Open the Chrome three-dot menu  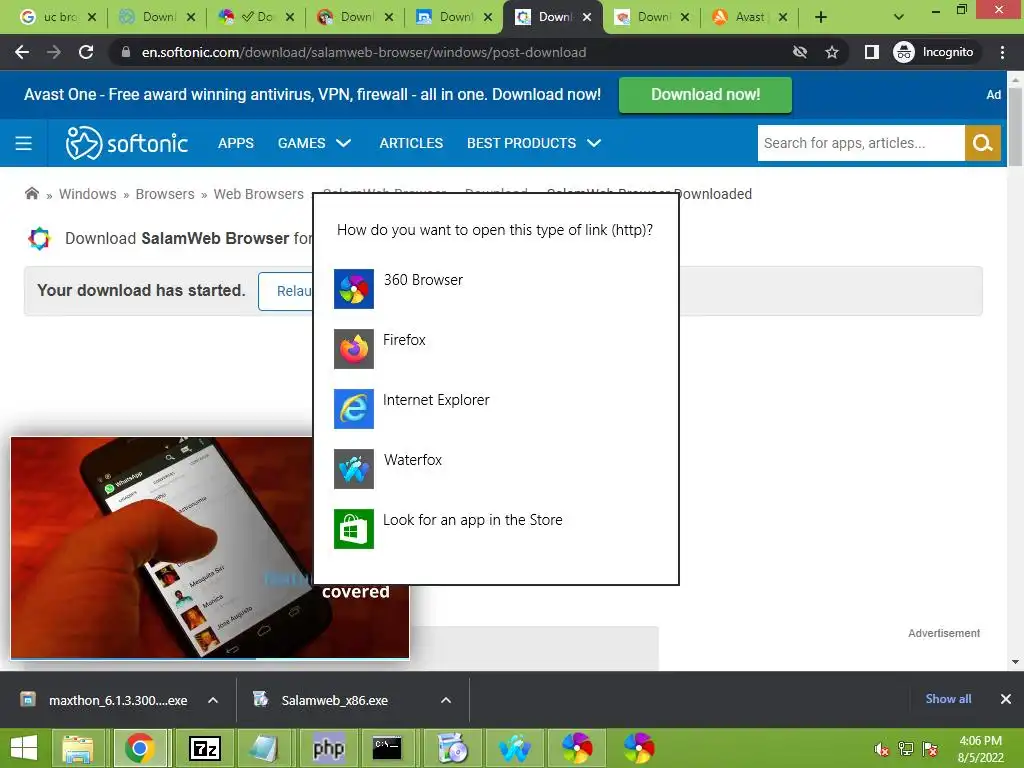(1002, 52)
